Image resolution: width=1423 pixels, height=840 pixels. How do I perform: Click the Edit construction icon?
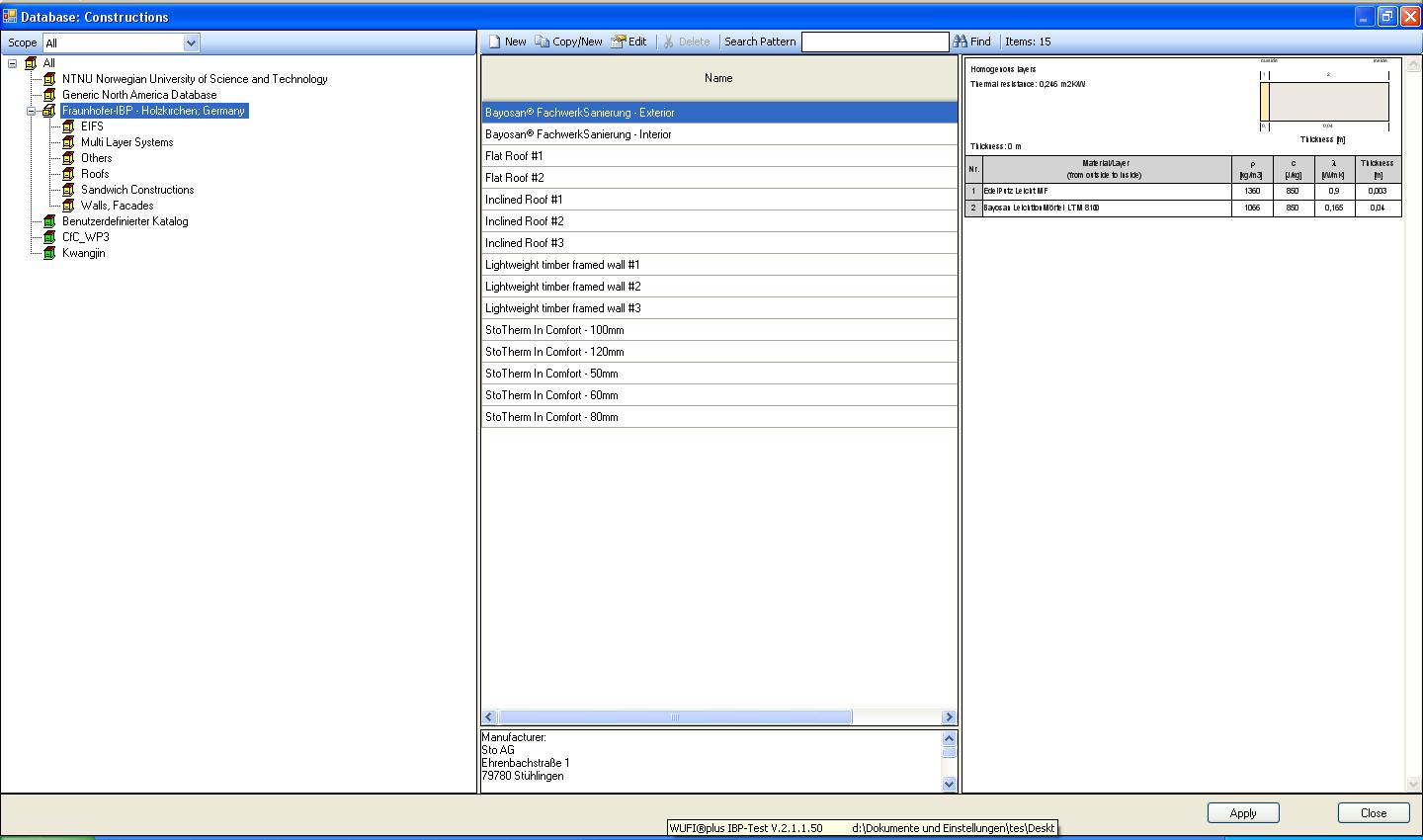(619, 42)
